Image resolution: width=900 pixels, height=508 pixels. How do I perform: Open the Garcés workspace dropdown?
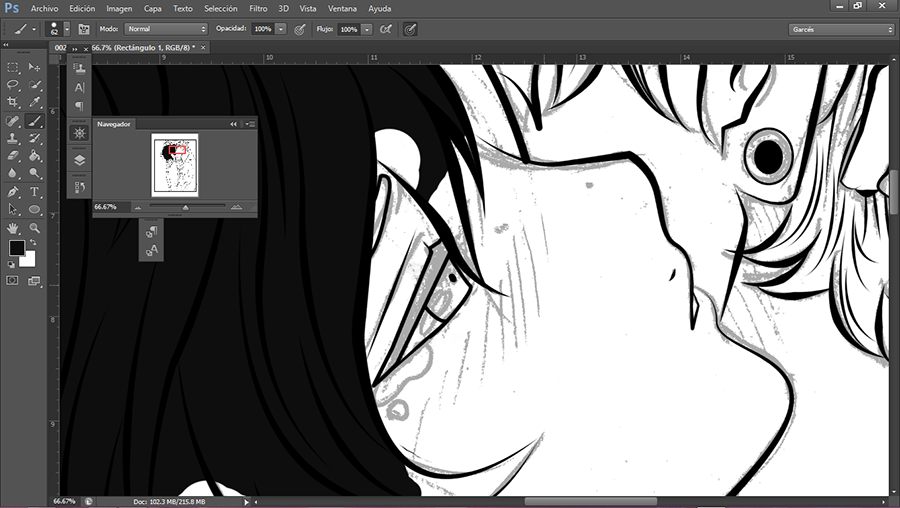[x=841, y=30]
